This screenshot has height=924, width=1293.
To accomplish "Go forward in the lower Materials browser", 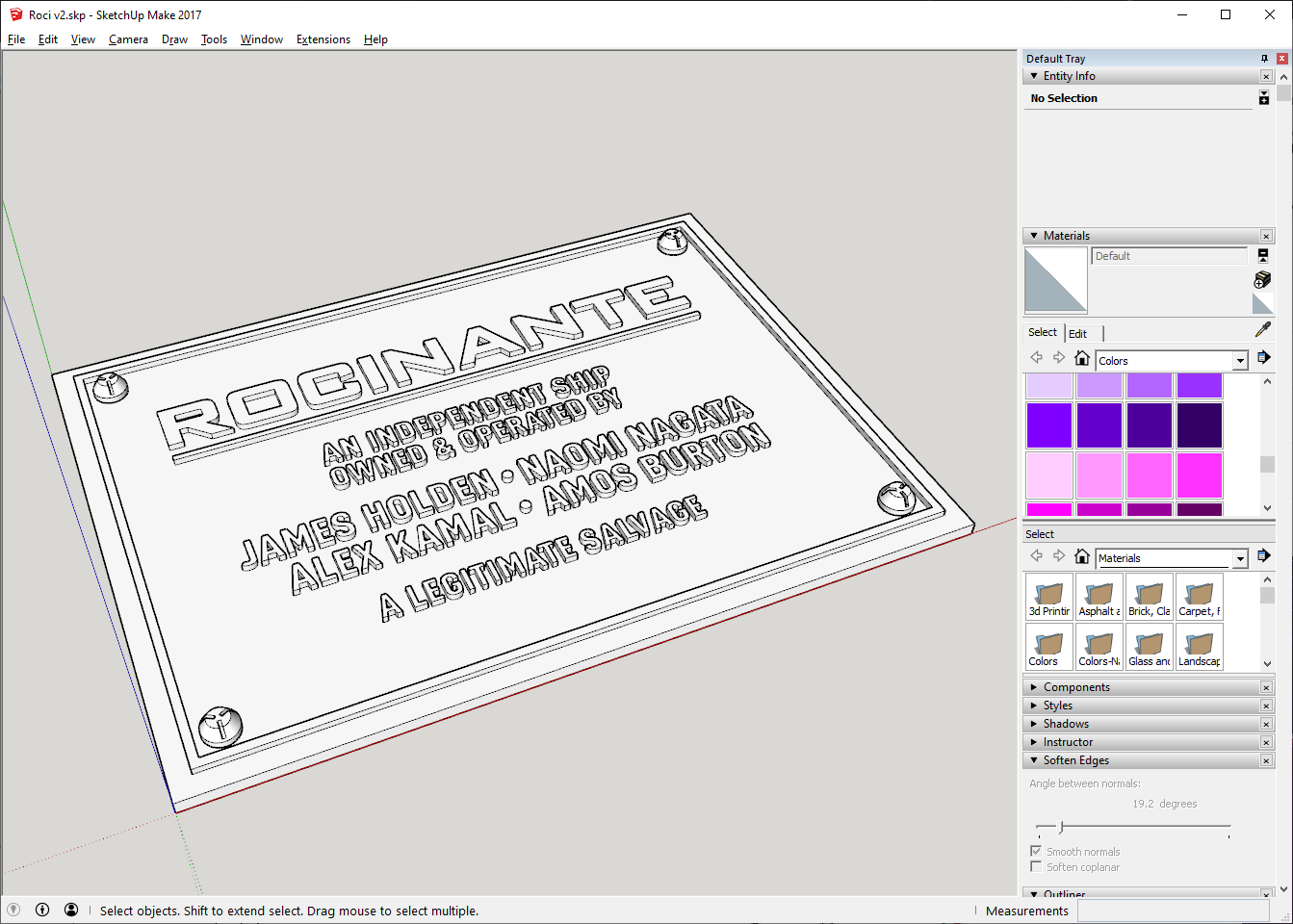I will 1059,555.
